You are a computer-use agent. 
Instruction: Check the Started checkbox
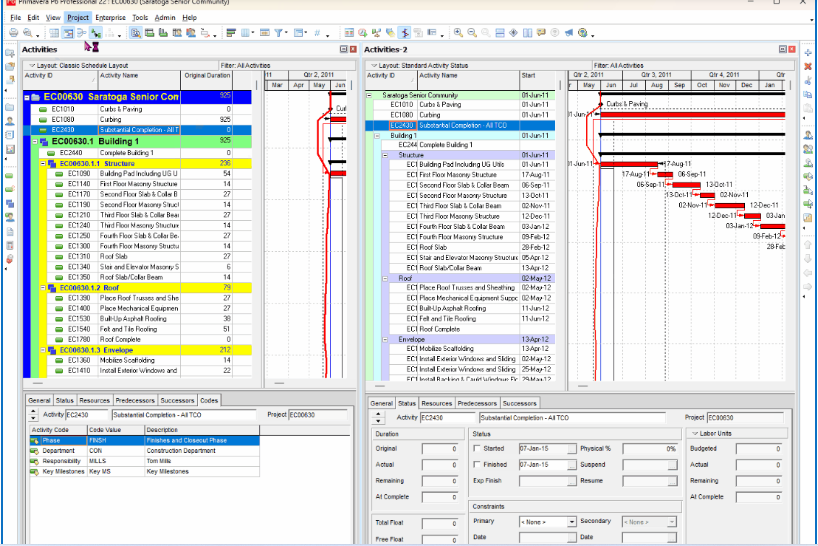pyautogui.click(x=477, y=448)
